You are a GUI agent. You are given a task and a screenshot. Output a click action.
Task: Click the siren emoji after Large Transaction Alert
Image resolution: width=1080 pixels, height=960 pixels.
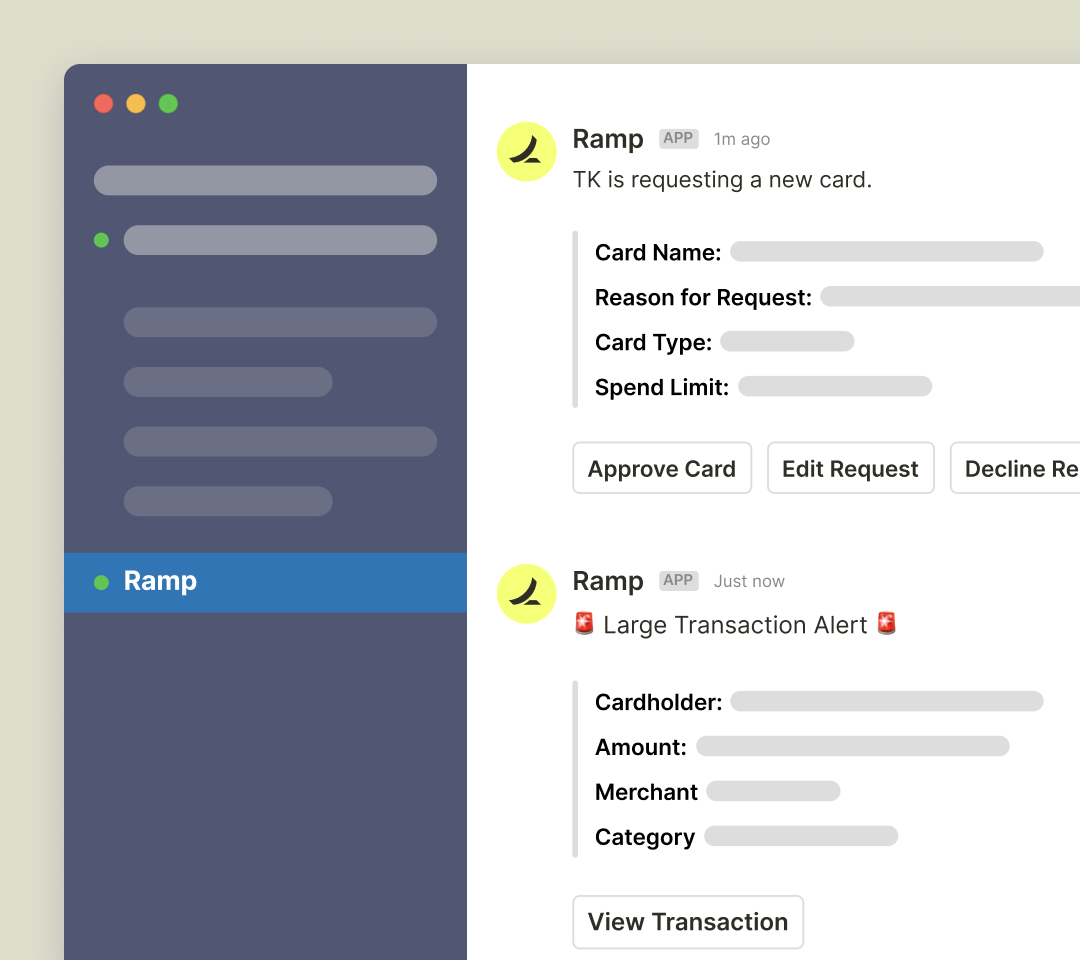pos(887,623)
